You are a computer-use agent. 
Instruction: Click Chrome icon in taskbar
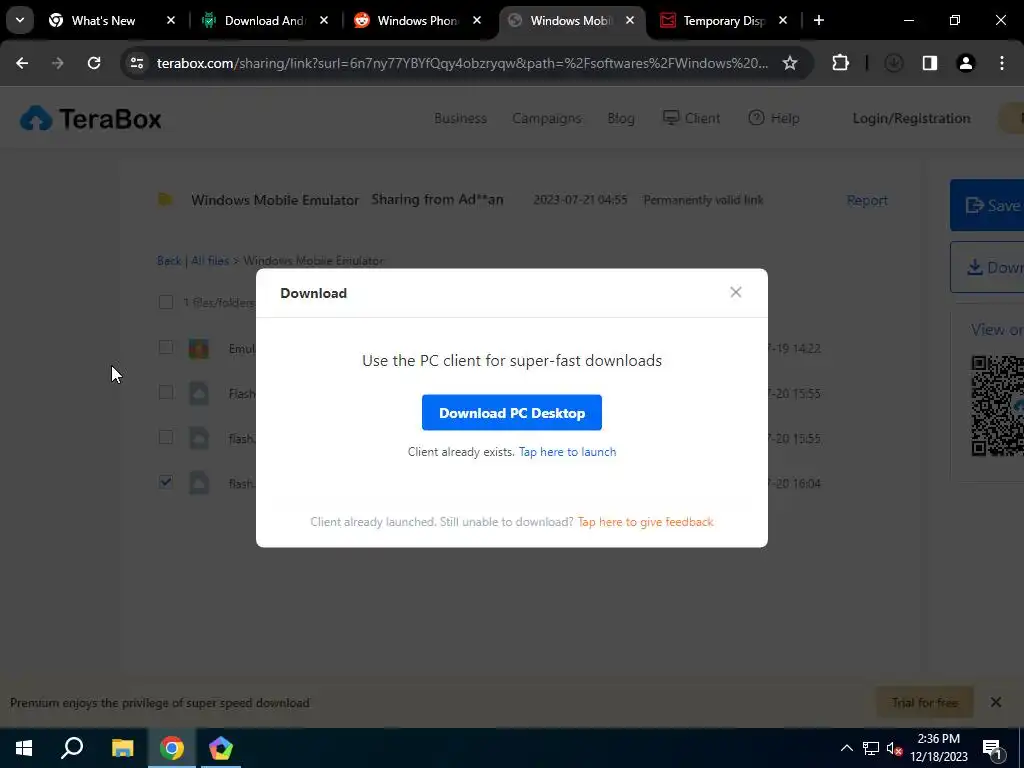[172, 748]
